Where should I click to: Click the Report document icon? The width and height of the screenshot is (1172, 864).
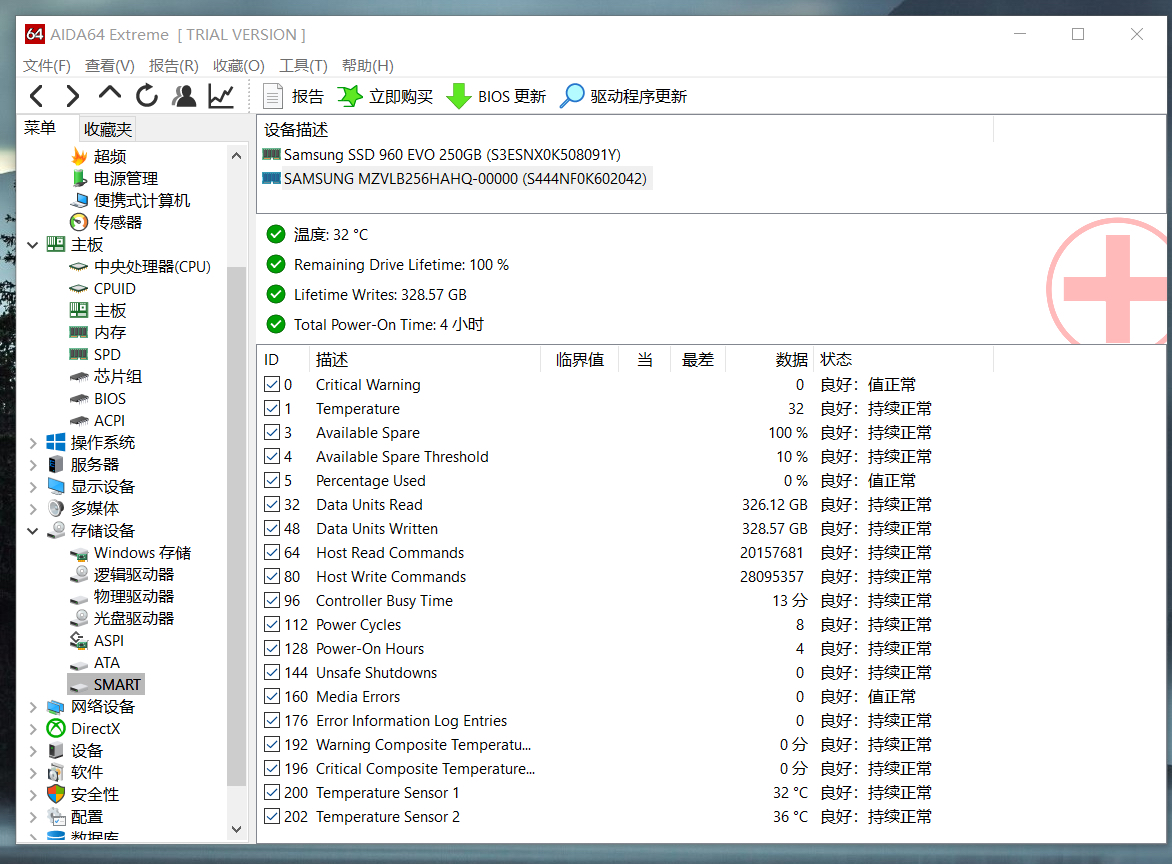tap(273, 96)
